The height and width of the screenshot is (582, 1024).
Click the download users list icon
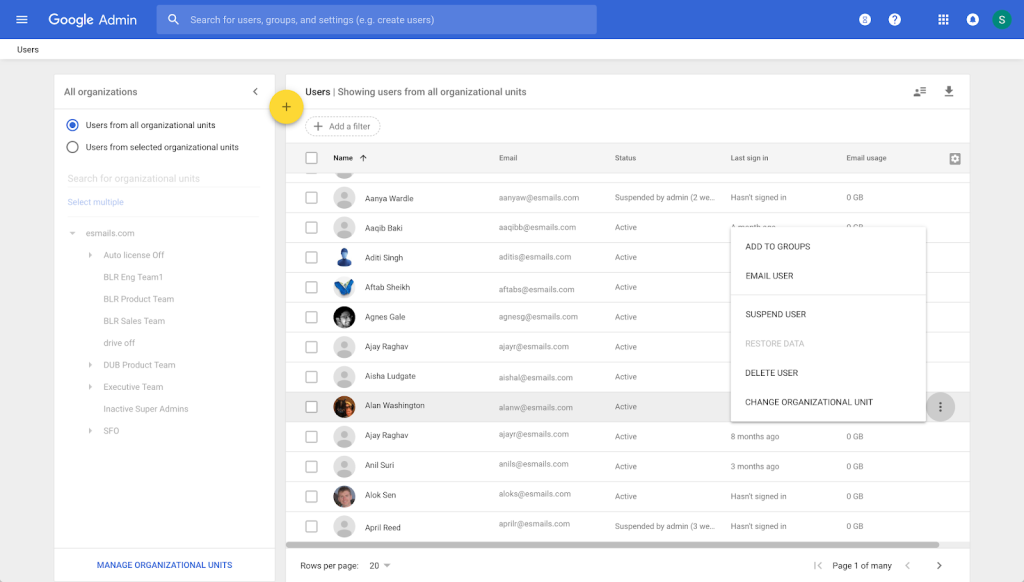[x=948, y=91]
